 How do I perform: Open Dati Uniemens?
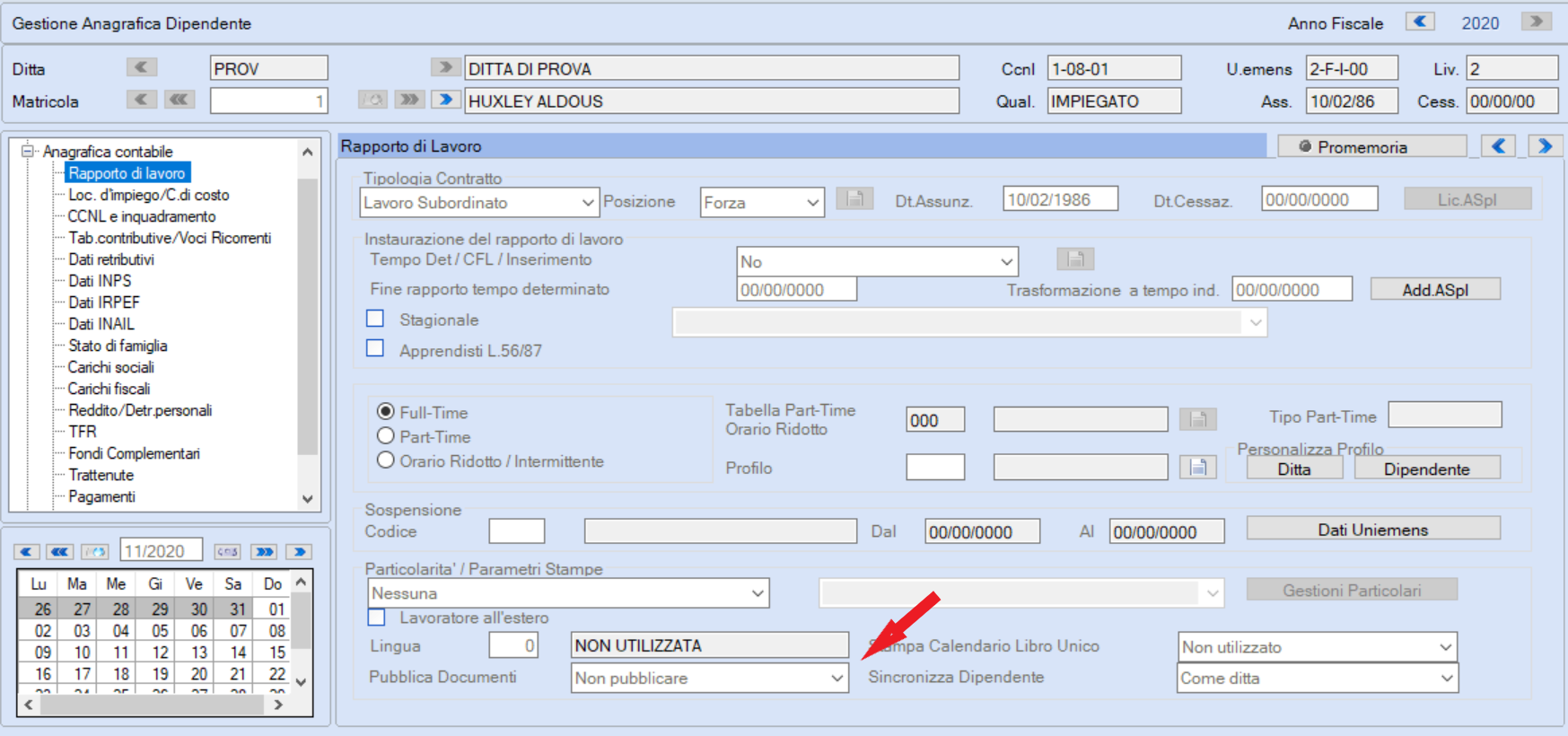pyautogui.click(x=1373, y=530)
